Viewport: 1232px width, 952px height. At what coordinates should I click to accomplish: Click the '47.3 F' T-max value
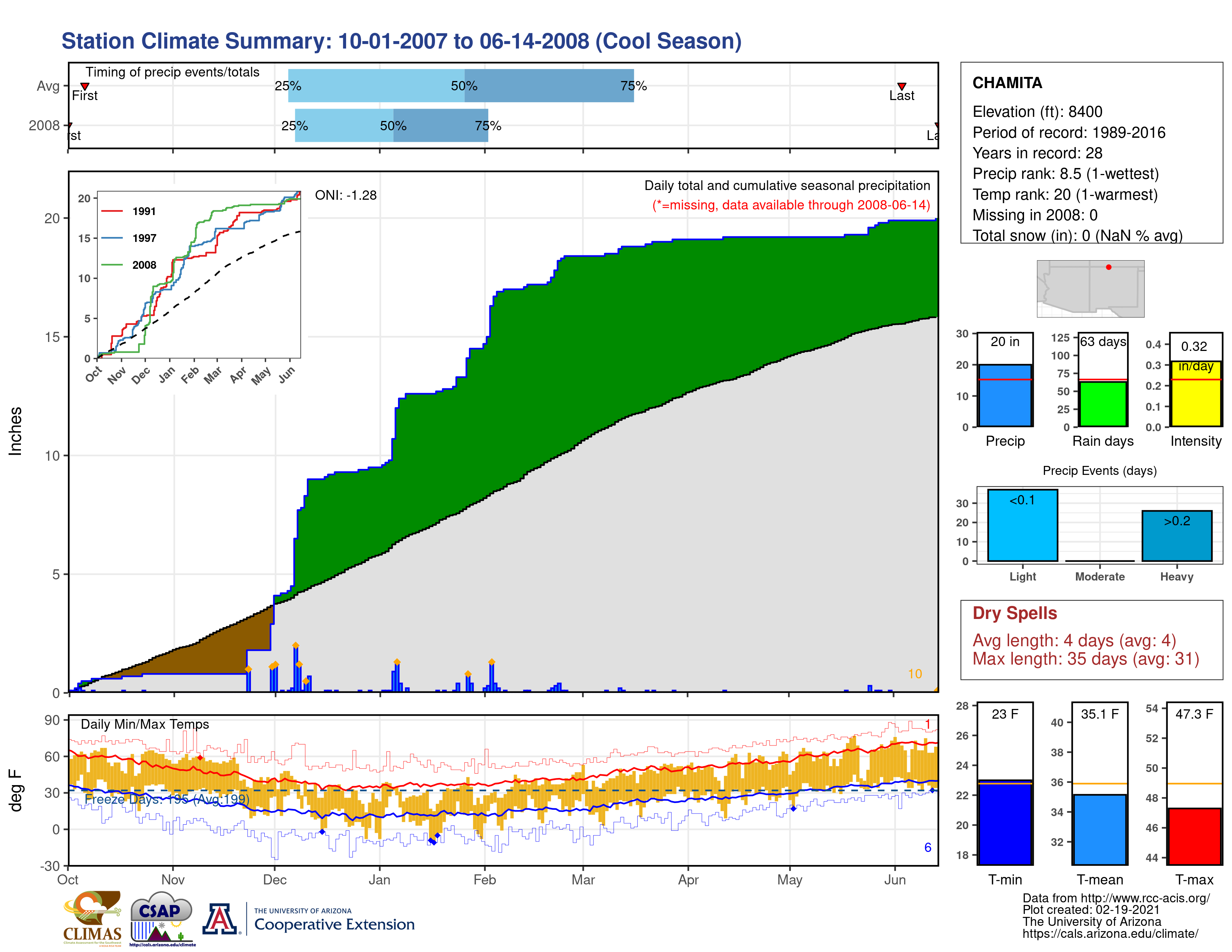pyautogui.click(x=1194, y=714)
